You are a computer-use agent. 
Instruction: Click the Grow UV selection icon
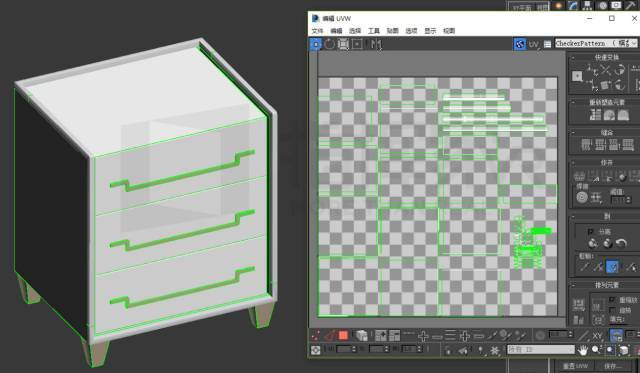pos(381,336)
